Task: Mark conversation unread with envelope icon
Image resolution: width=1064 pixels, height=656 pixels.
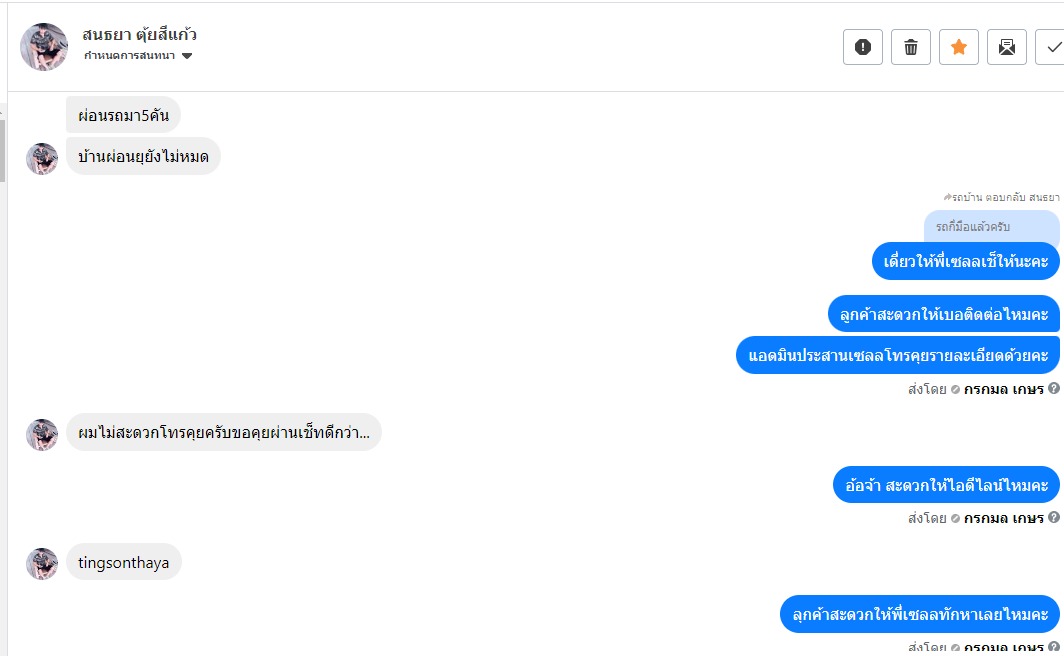Action: (x=1007, y=47)
